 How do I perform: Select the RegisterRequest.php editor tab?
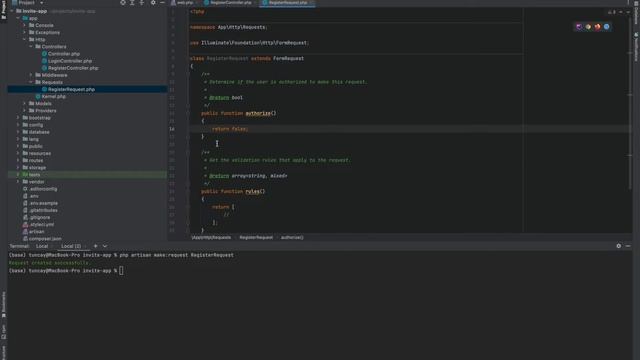coord(287,2)
